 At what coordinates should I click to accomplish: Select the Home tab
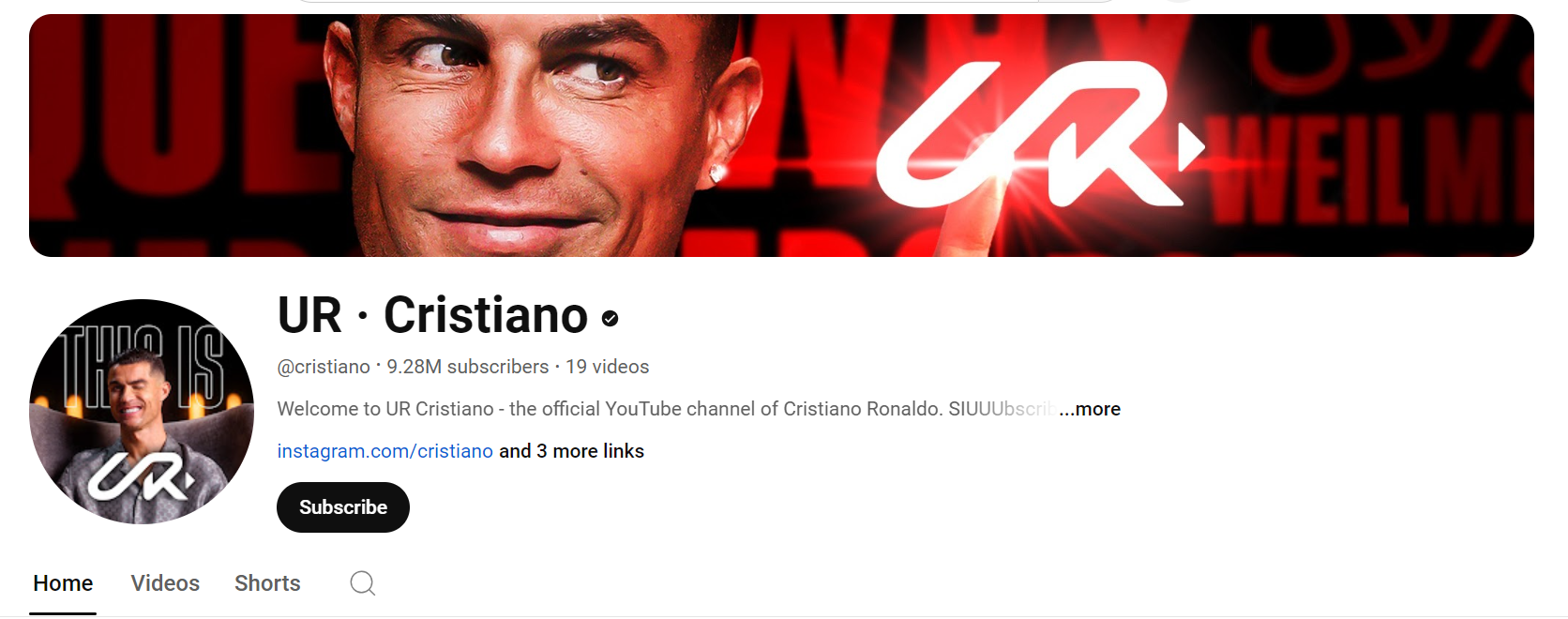(63, 583)
